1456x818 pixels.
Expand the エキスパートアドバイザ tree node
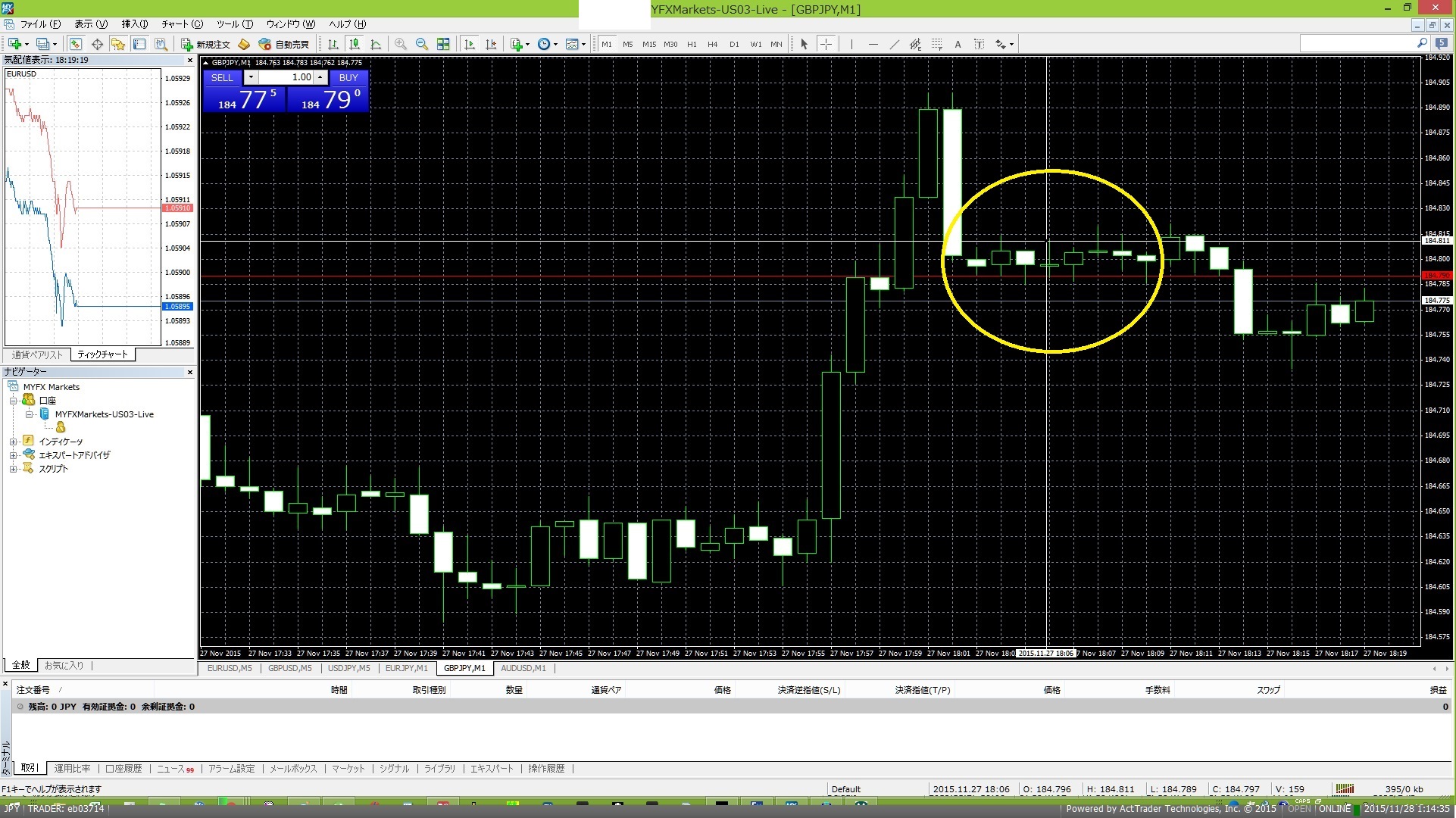13,455
